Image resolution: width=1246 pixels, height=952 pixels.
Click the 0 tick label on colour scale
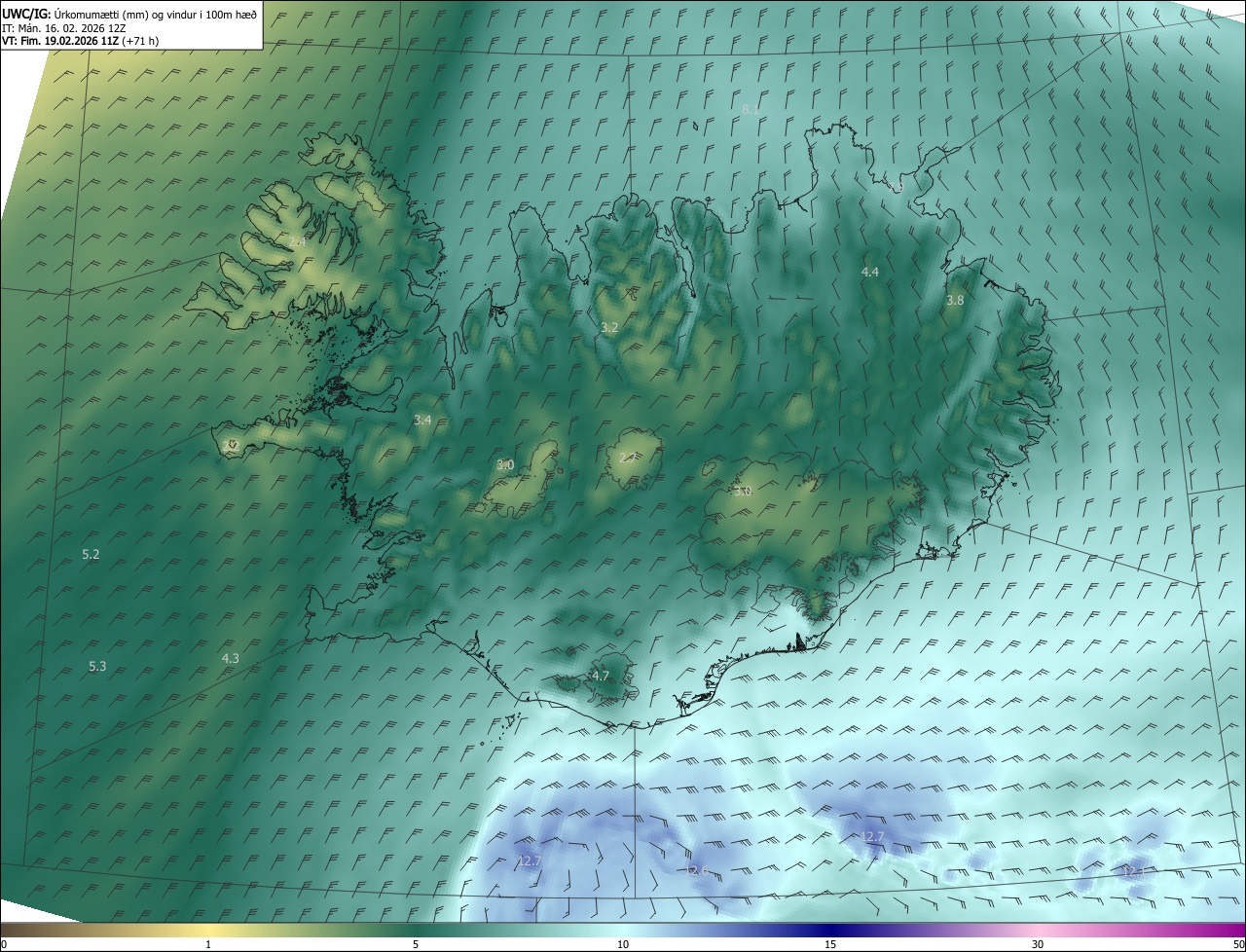pyautogui.click(x=4, y=945)
